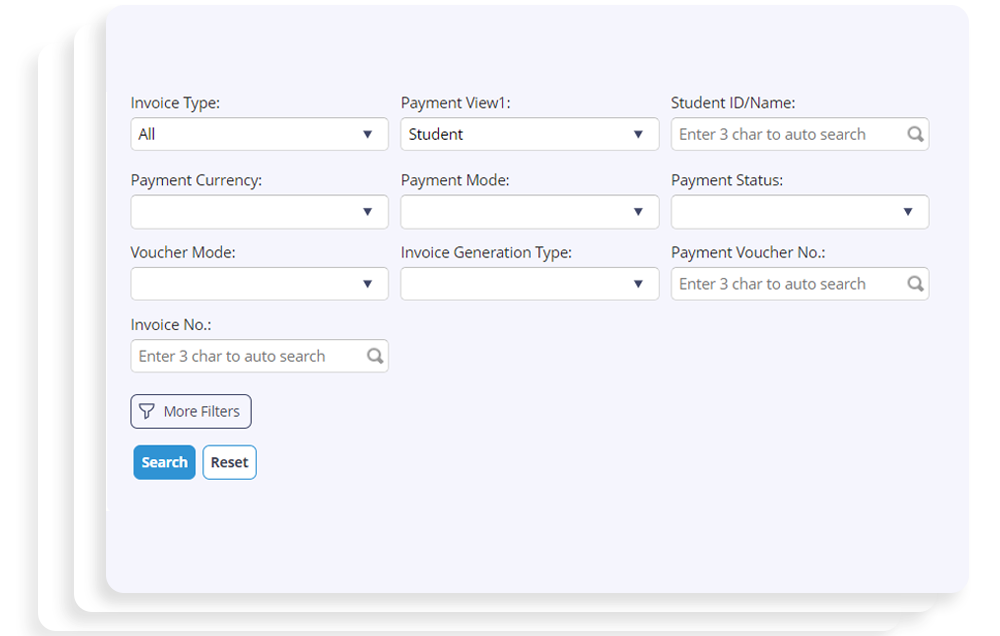Open the Payment Currency dropdown

point(260,212)
